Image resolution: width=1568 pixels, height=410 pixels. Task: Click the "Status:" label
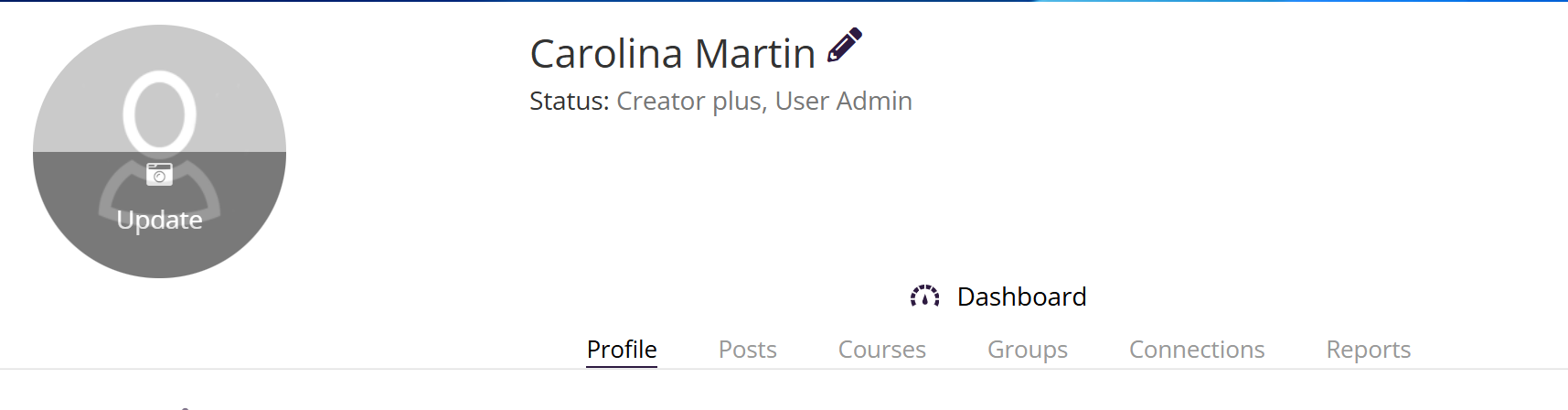pos(569,101)
